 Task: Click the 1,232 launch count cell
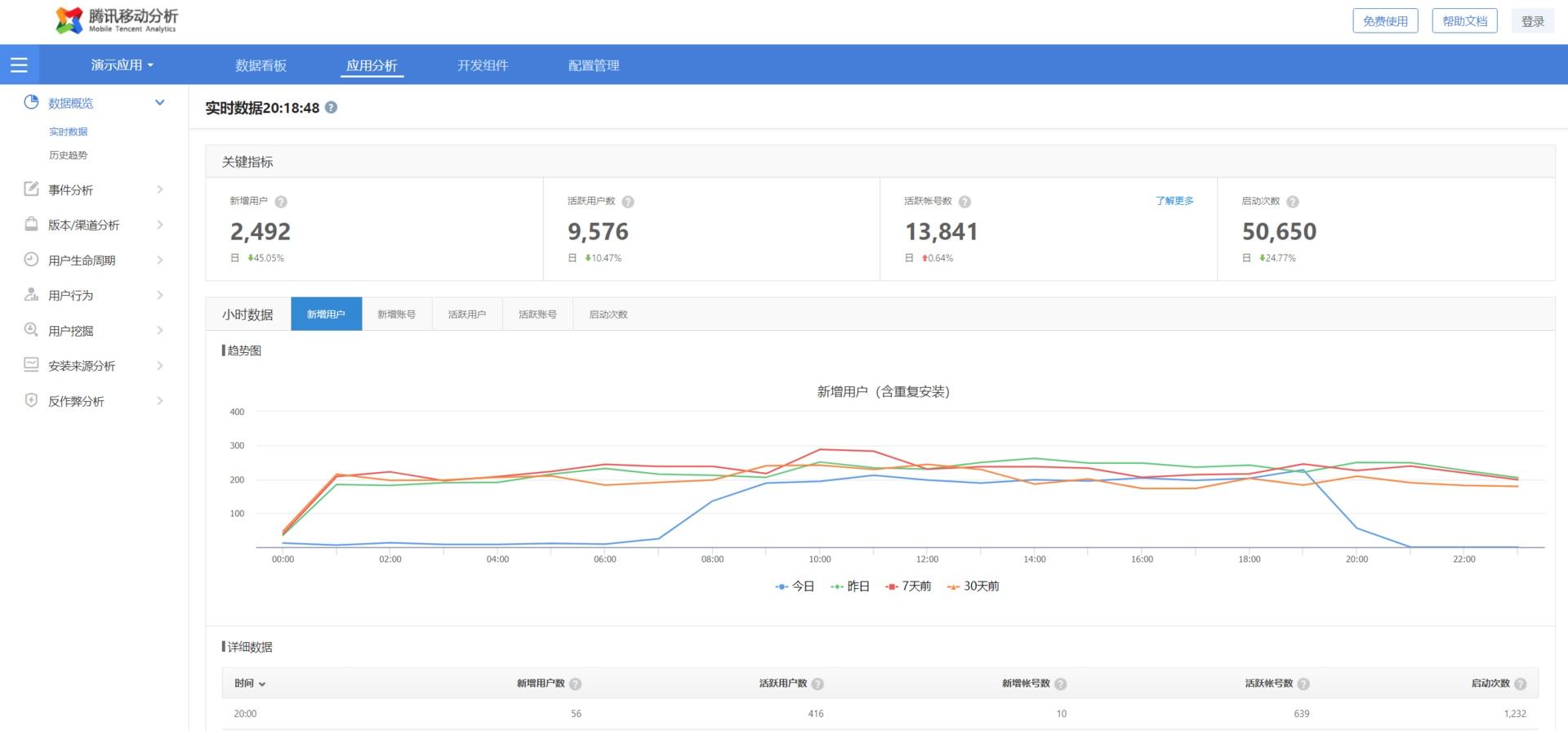(1515, 714)
